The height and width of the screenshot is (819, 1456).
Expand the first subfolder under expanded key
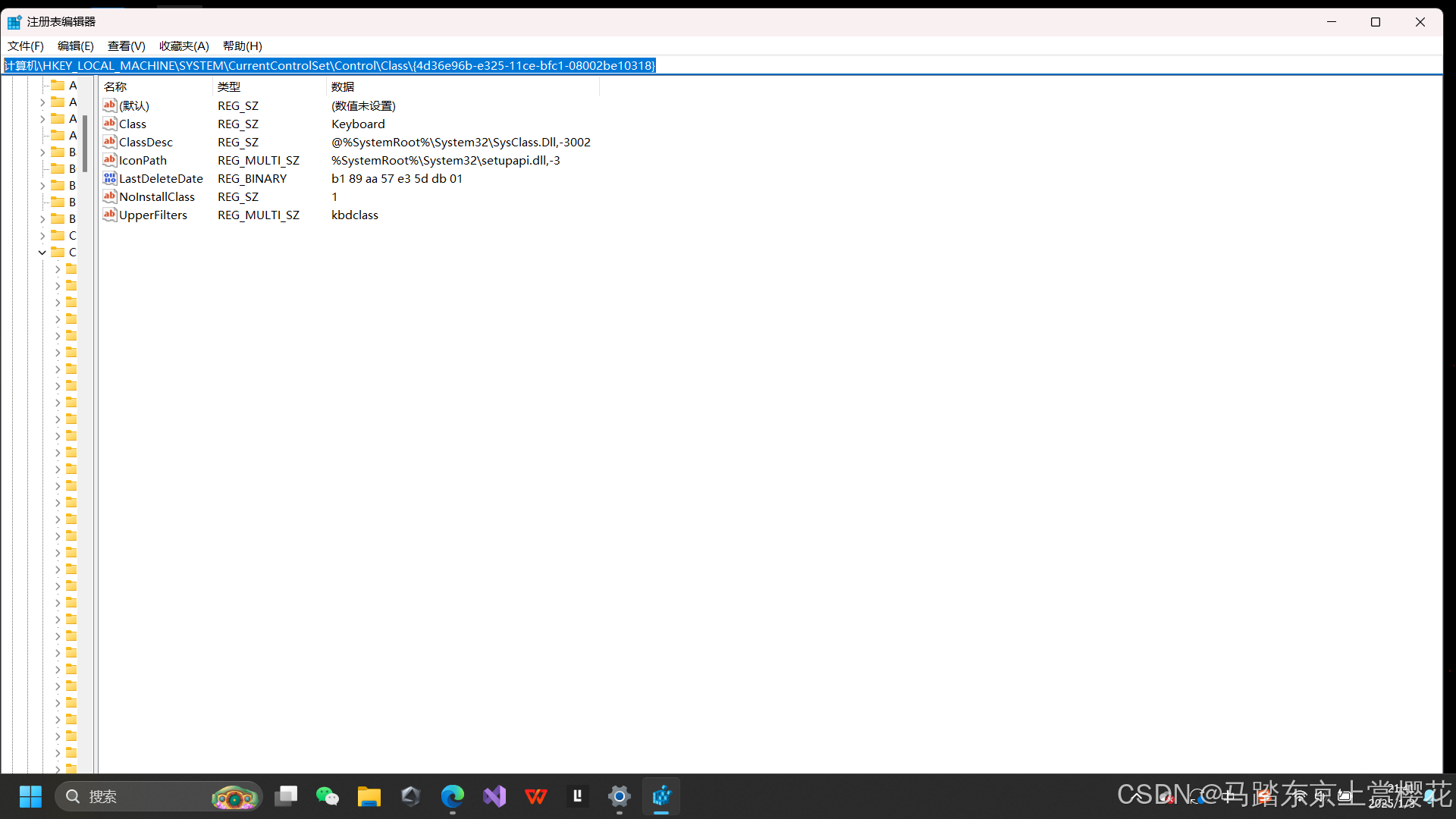[58, 269]
